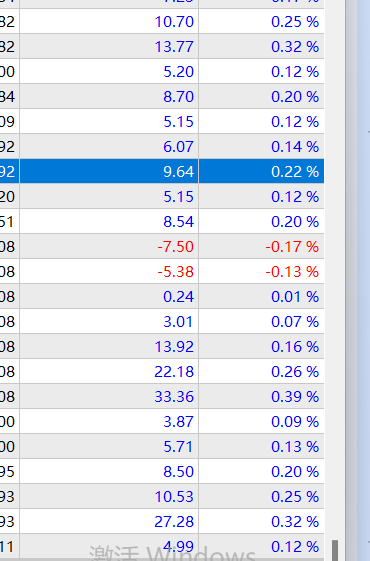This screenshot has width=370, height=561.
Task: Select the cell showing 10.70
Action: pyautogui.click(x=174, y=22)
